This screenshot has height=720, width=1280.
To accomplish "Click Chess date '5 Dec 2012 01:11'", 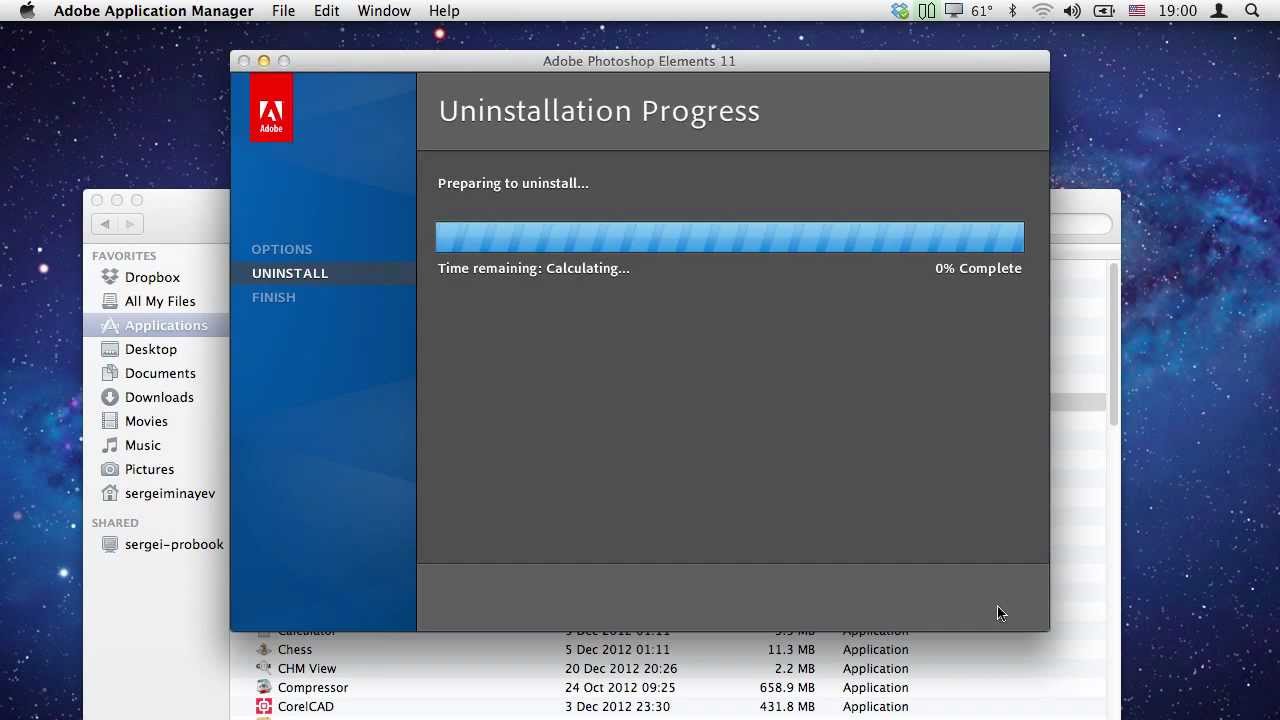I will coord(617,649).
